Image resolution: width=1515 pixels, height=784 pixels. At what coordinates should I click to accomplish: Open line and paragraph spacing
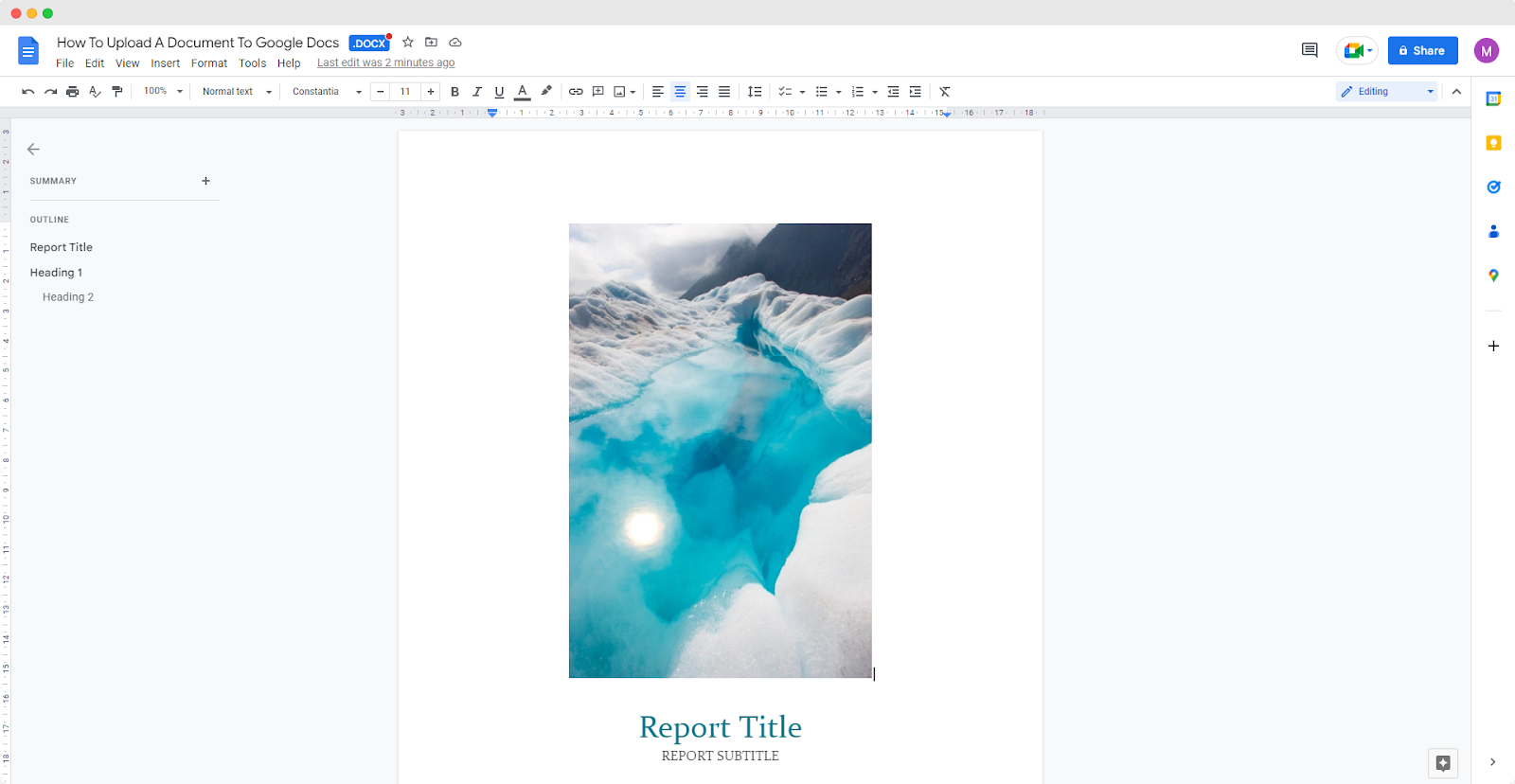[x=755, y=92]
